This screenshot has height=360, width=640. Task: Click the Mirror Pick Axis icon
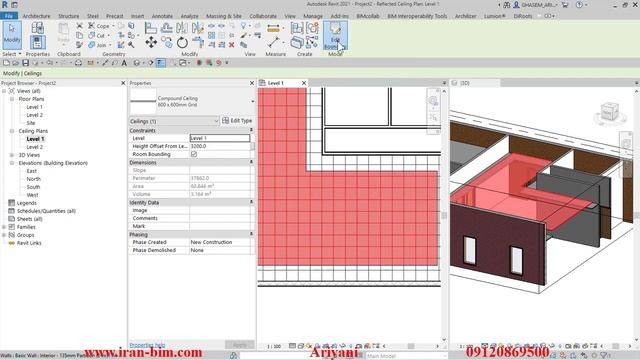182,28
